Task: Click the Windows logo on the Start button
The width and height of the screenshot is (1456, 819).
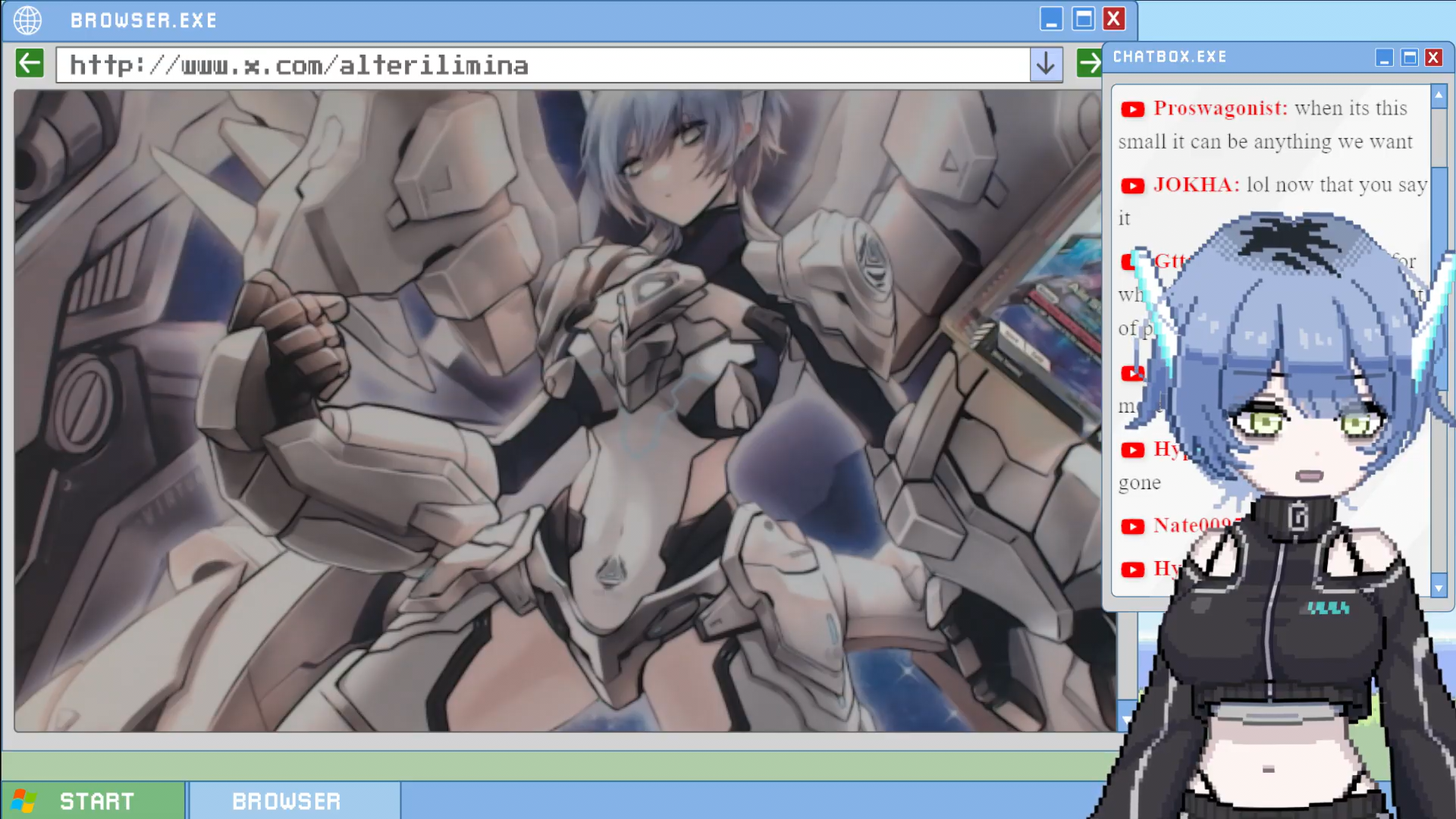Action: [x=24, y=801]
